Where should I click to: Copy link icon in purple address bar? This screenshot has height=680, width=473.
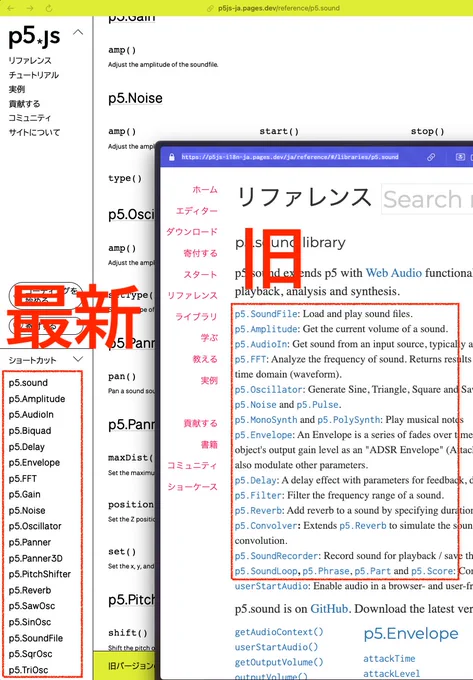pyautogui.click(x=431, y=157)
